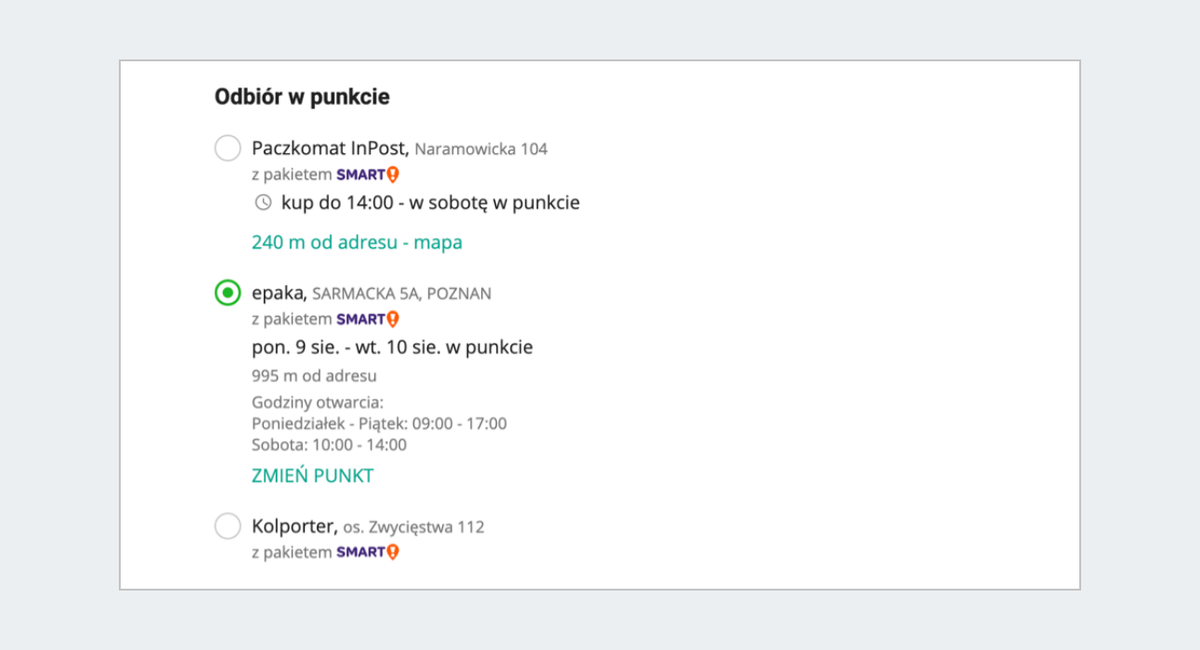Image resolution: width=1200 pixels, height=650 pixels.
Task: Choose the Kolporter pickup radio button
Action: pyautogui.click(x=228, y=526)
